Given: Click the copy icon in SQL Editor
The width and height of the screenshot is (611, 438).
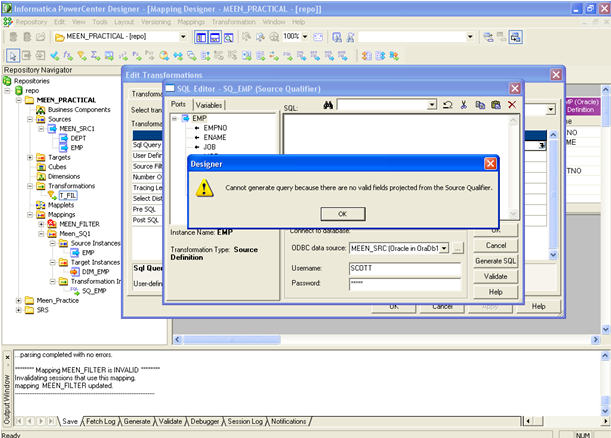Looking at the screenshot, I should tap(480, 104).
